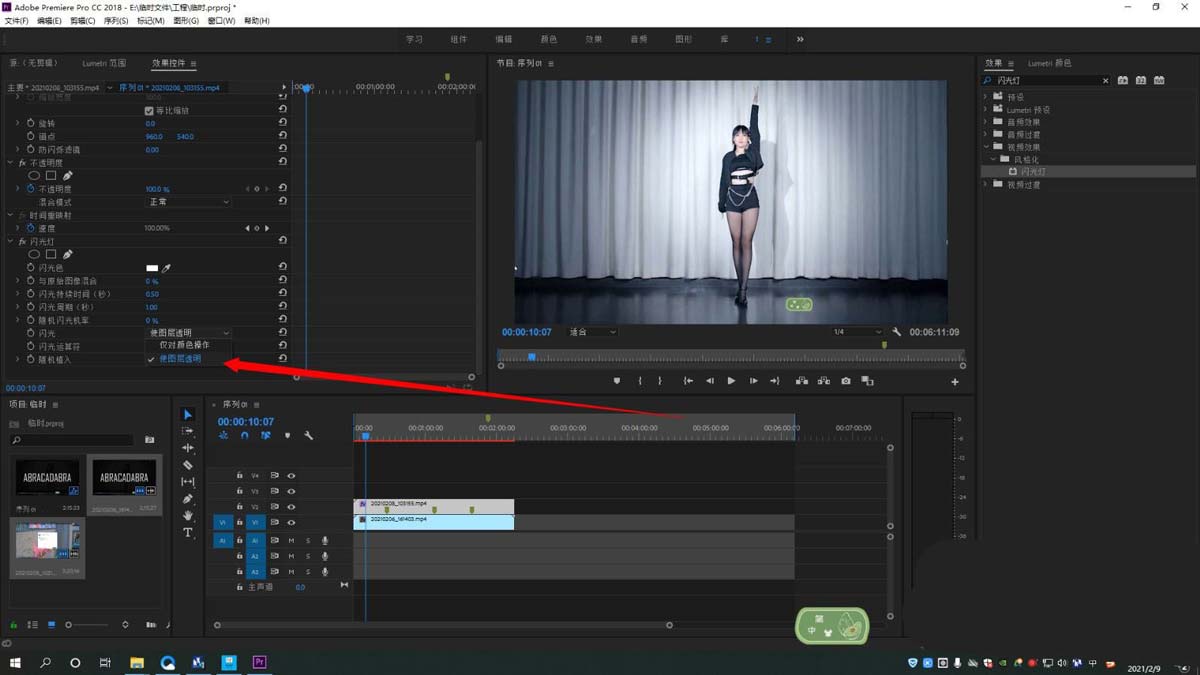The image size is (1200, 675).
Task: Click the white 闪光色 color swatch
Action: (x=152, y=268)
